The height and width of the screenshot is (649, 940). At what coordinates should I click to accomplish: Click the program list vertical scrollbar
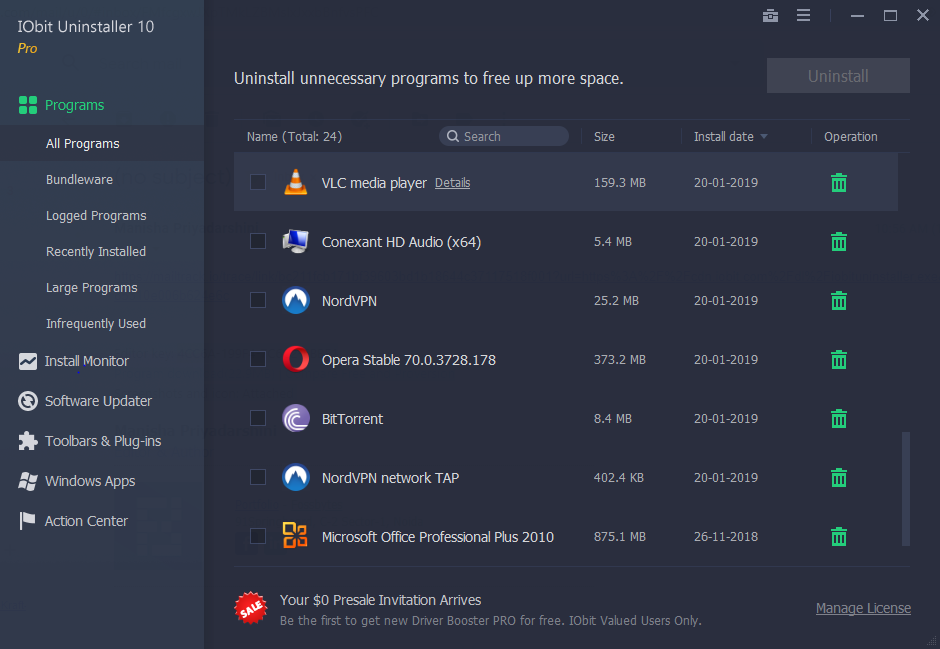tap(906, 488)
